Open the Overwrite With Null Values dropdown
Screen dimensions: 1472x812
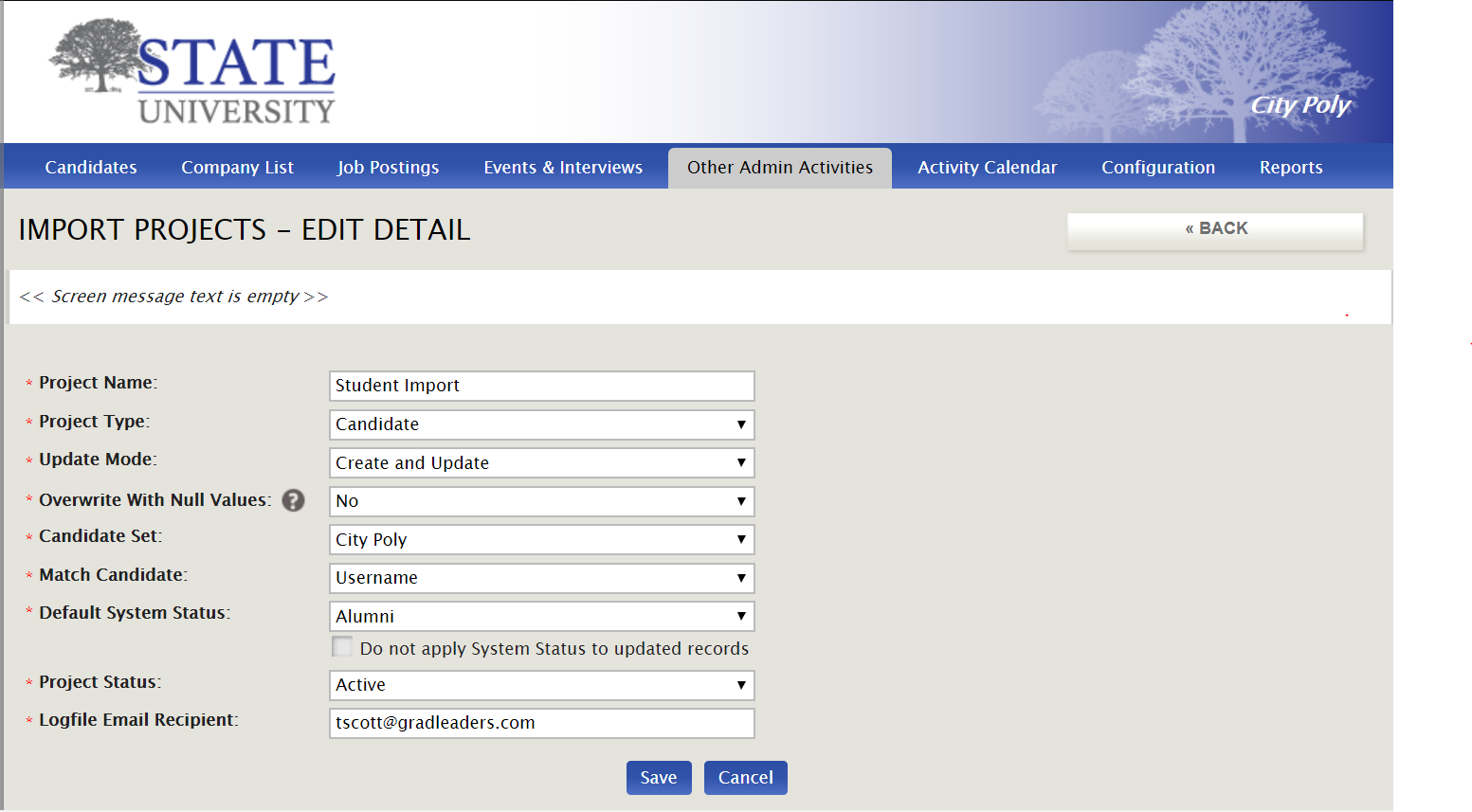(542, 501)
